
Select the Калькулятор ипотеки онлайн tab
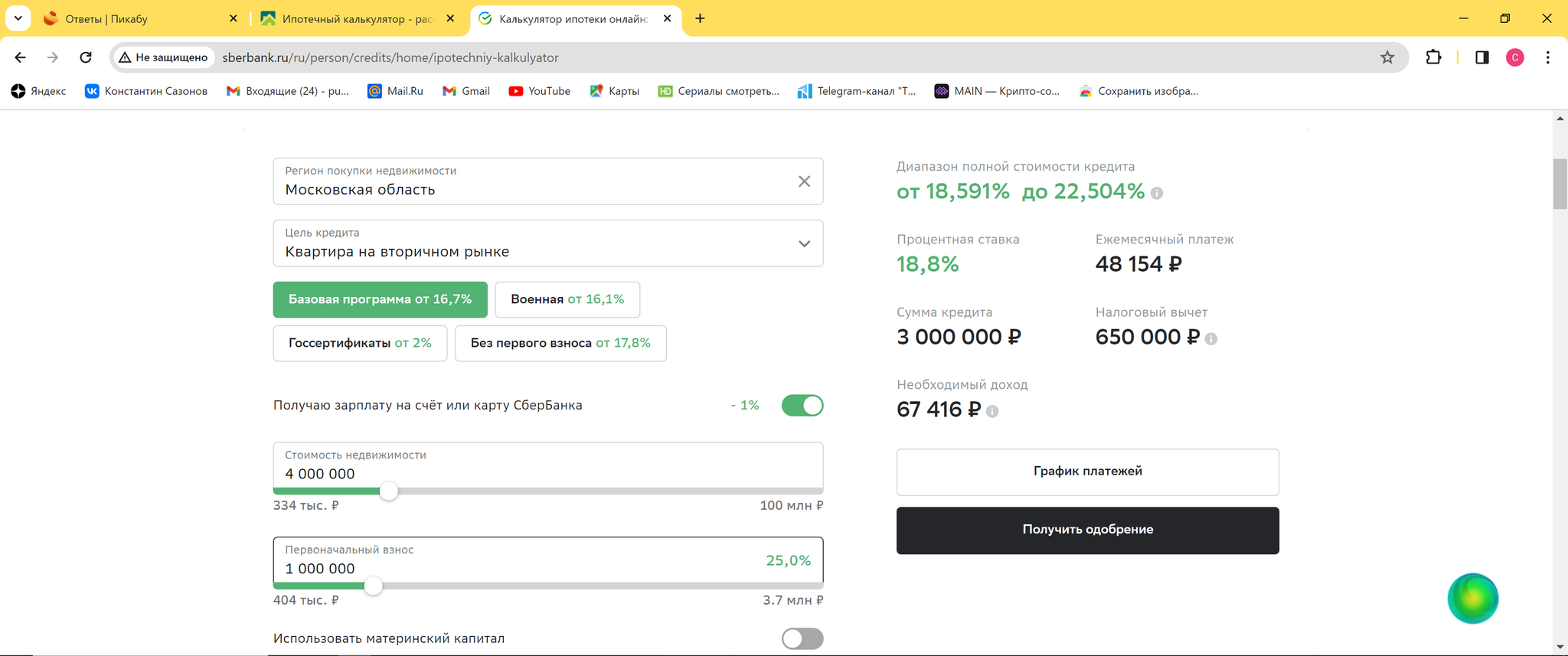click(x=574, y=18)
